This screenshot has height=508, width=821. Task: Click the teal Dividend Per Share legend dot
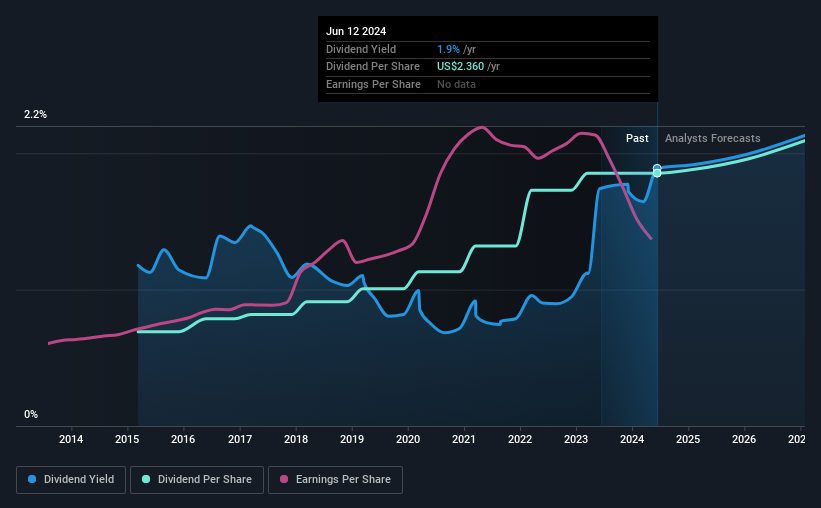tap(146, 479)
